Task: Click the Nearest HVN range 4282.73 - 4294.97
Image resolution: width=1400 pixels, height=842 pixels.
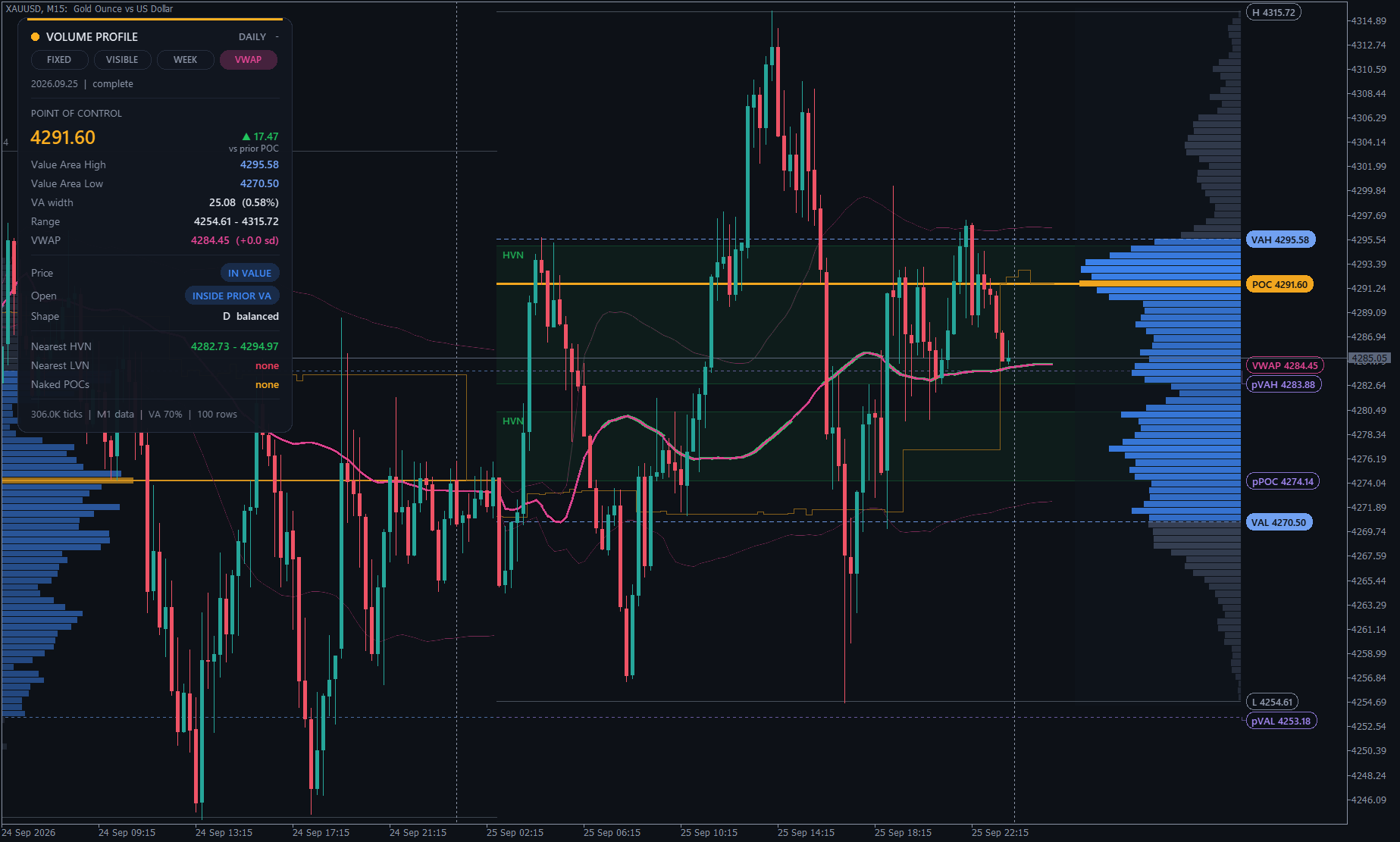Action: tap(234, 346)
